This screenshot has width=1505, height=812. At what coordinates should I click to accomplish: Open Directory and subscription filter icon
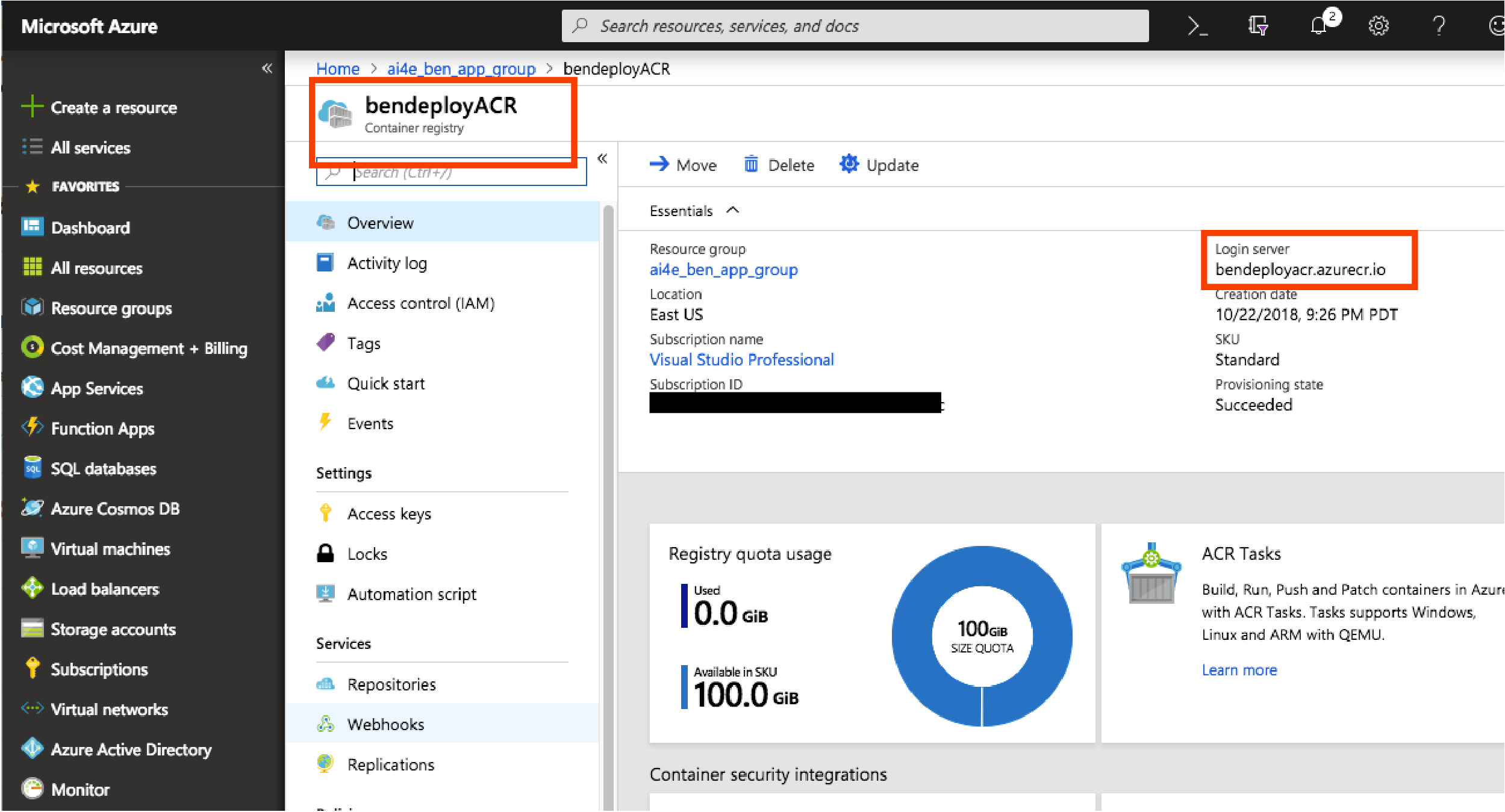[1258, 26]
